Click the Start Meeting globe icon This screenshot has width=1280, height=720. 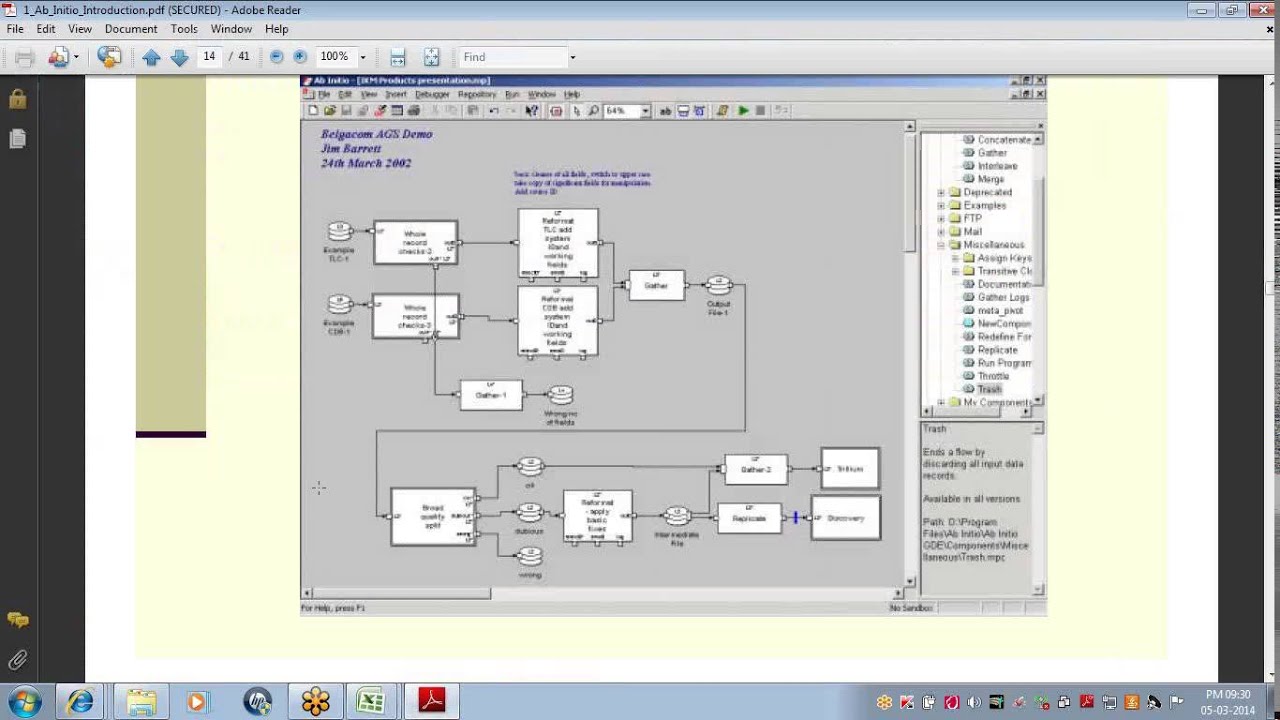pos(109,57)
